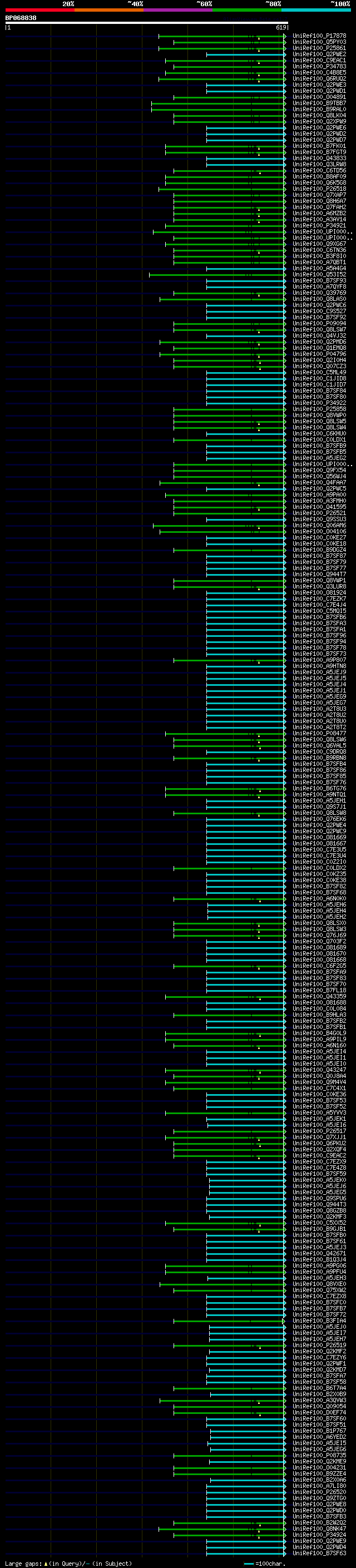
Task: Choose the UniRef100_Q9ZTG0 entry
Action: pyautogui.click(x=319, y=1498)
